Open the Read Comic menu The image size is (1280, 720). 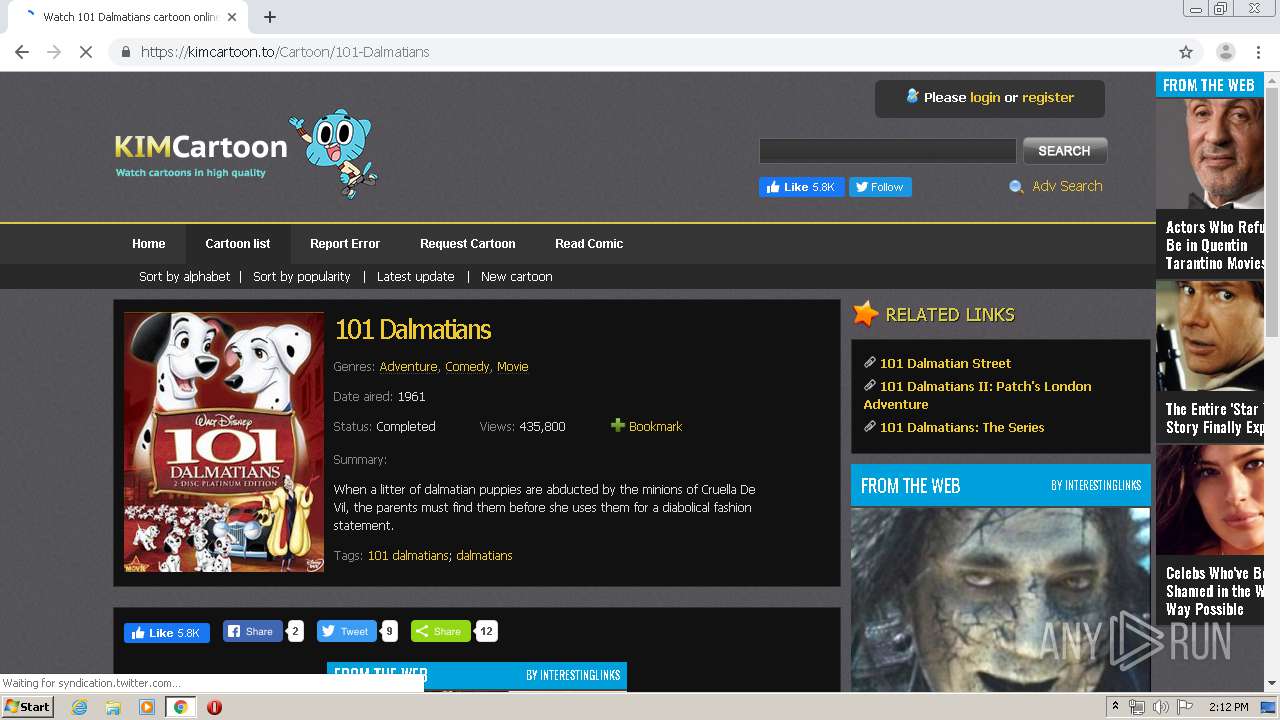pos(589,244)
